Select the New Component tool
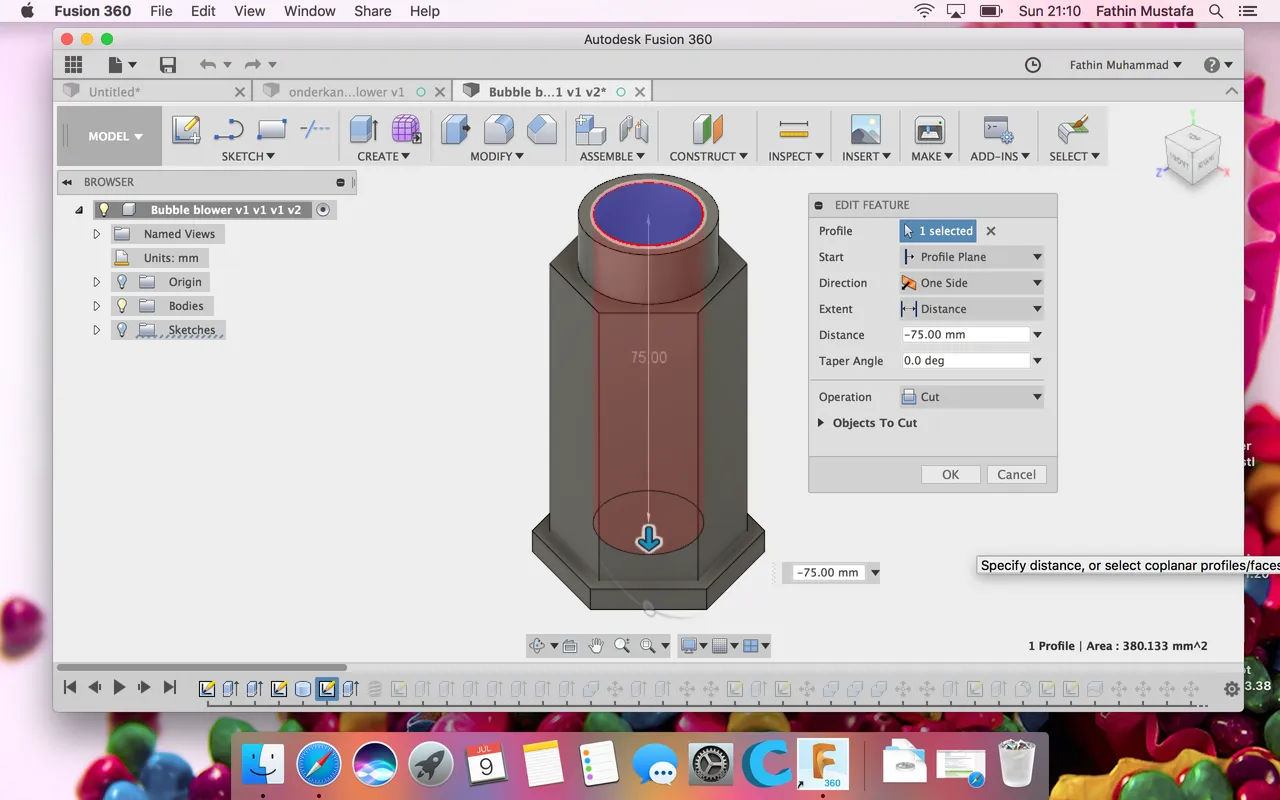Screen dimensions: 1280x800 591,129
